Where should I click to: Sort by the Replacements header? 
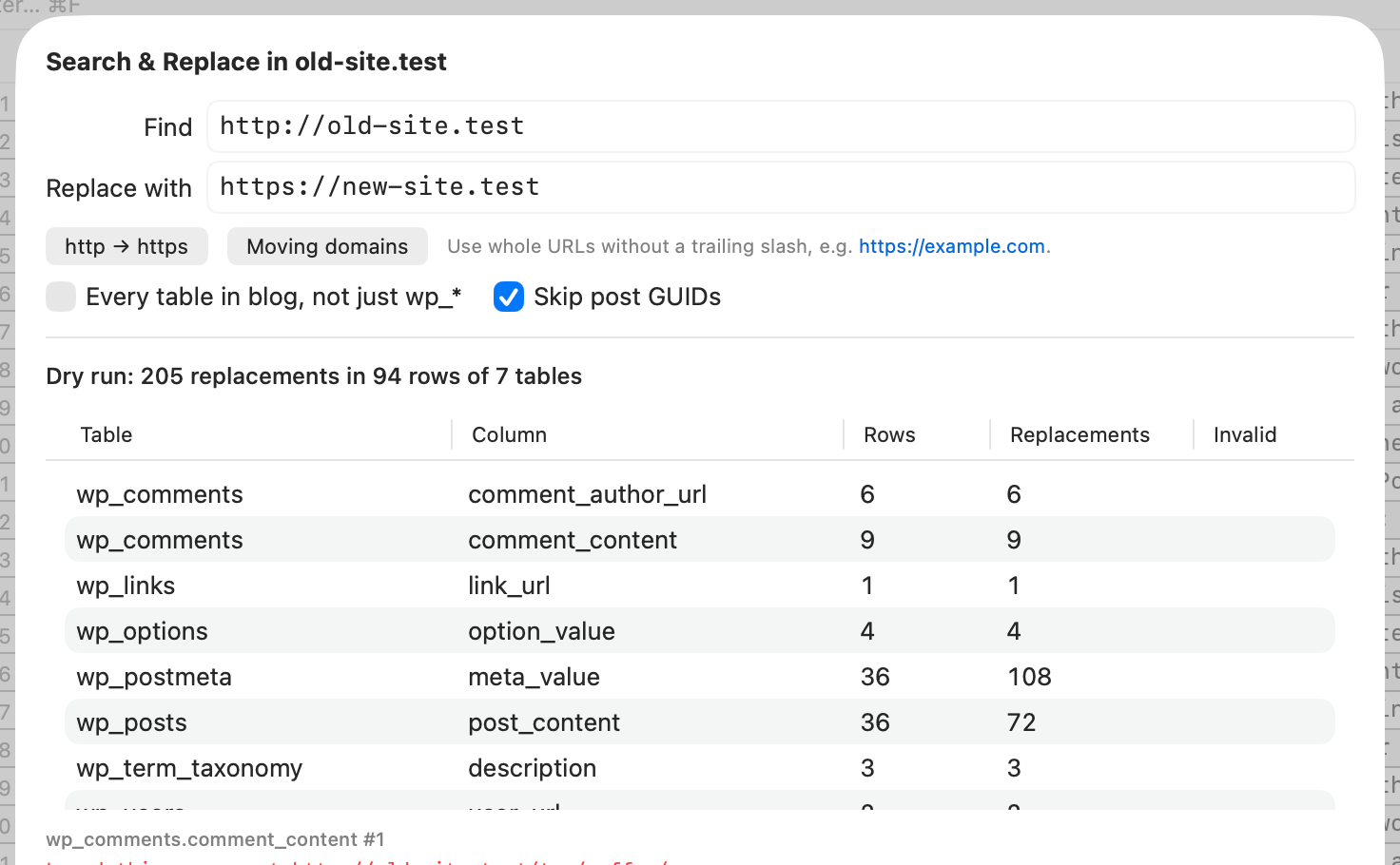[x=1079, y=434]
